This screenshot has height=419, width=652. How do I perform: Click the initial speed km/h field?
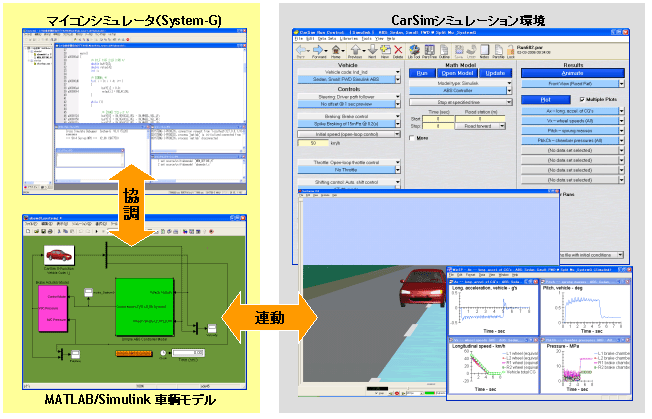(x=313, y=143)
